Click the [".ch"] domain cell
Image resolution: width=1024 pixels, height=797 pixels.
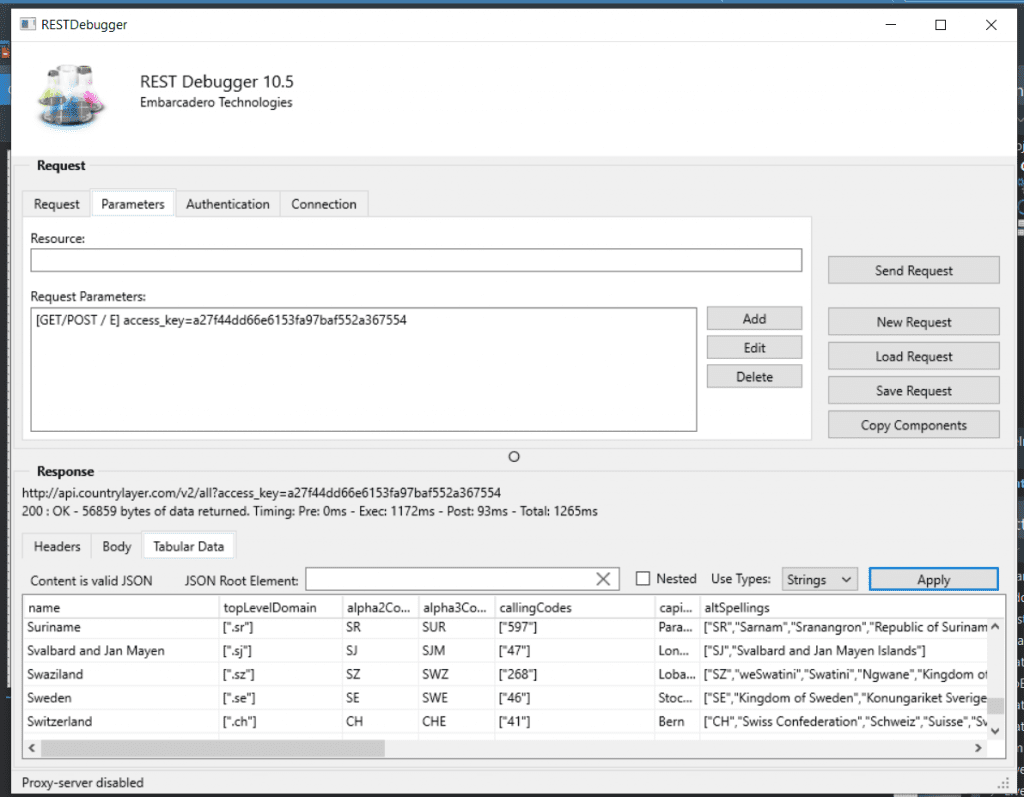click(x=281, y=721)
